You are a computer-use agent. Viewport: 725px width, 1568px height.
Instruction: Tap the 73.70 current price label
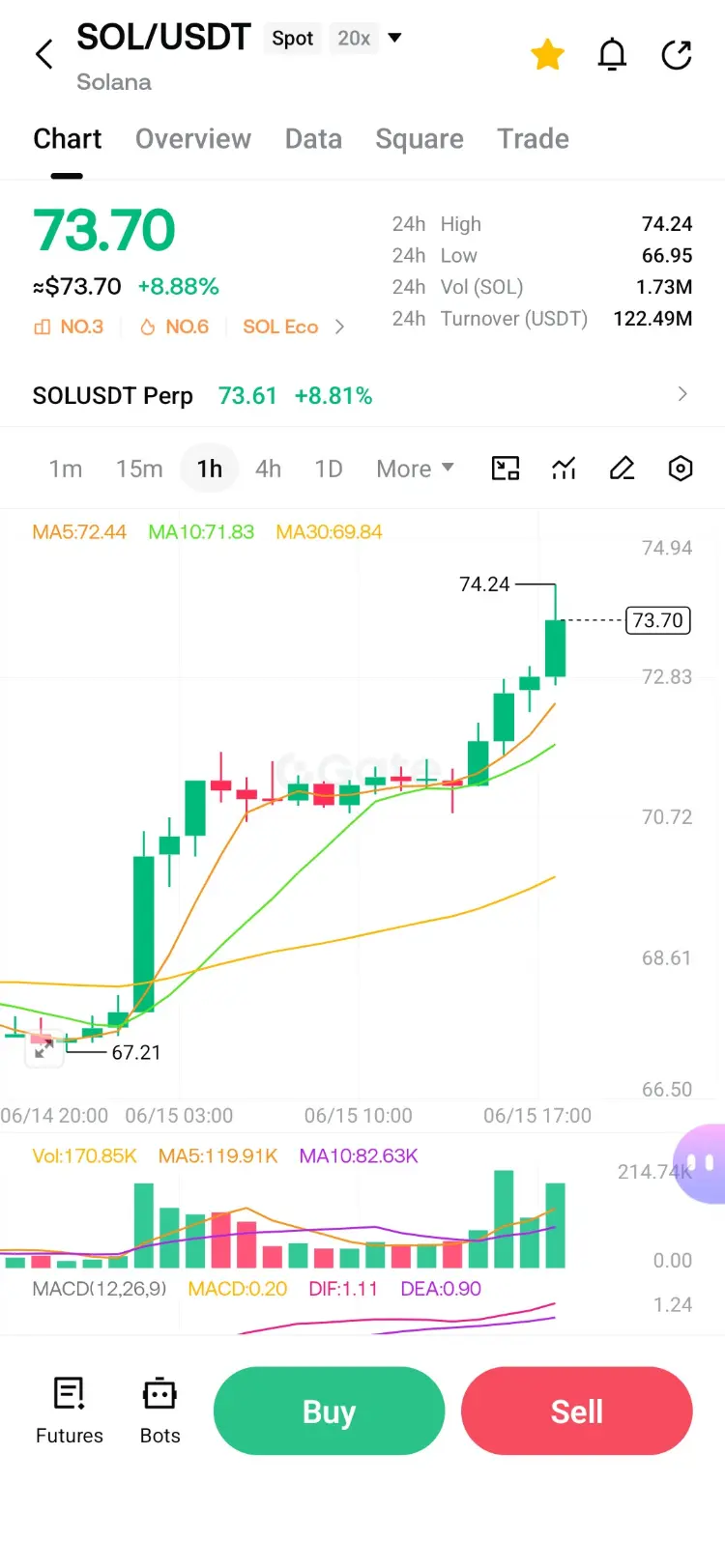pyautogui.click(x=658, y=620)
